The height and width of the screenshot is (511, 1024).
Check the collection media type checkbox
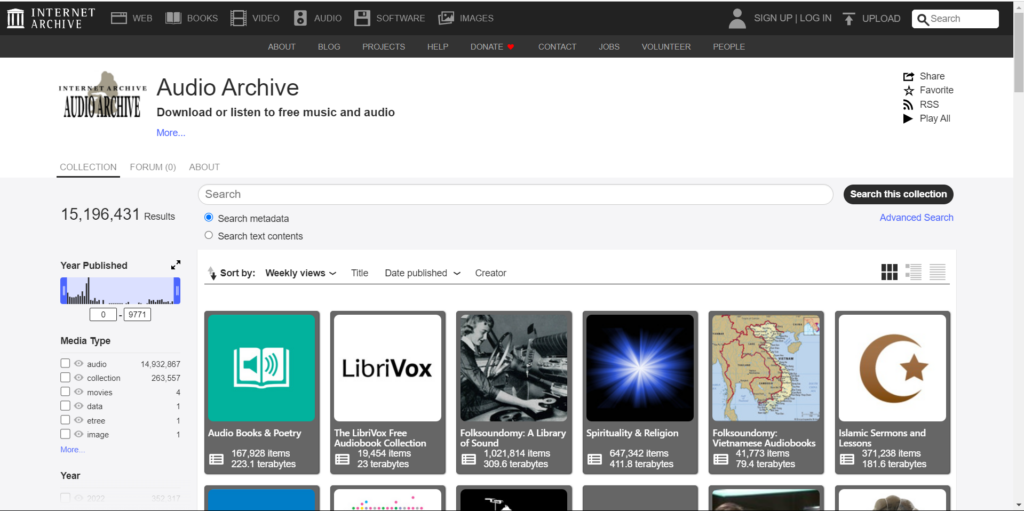(x=65, y=378)
